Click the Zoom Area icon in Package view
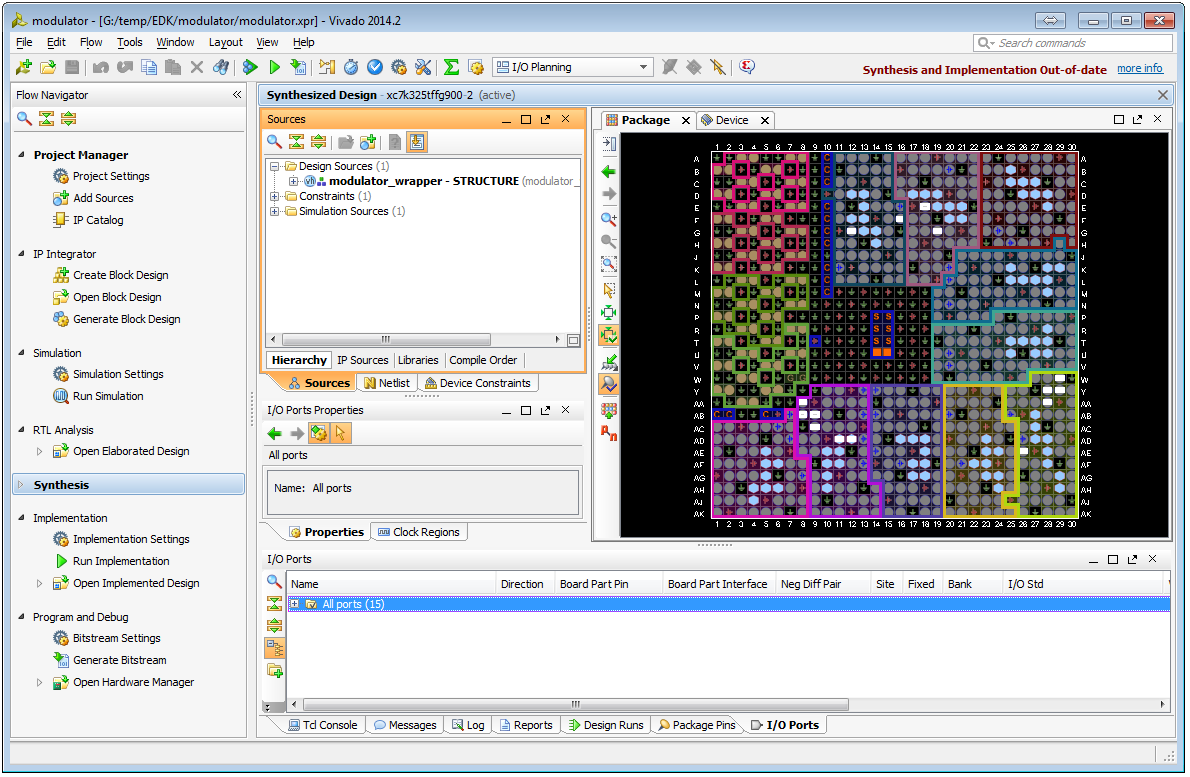The width and height of the screenshot is (1190, 777). tap(609, 264)
